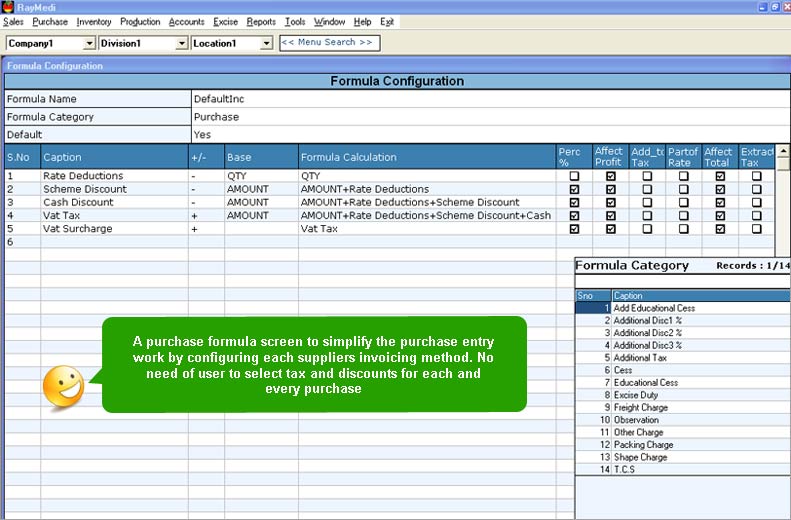Open the Sales menu
The height and width of the screenshot is (520, 791).
tap(13, 22)
